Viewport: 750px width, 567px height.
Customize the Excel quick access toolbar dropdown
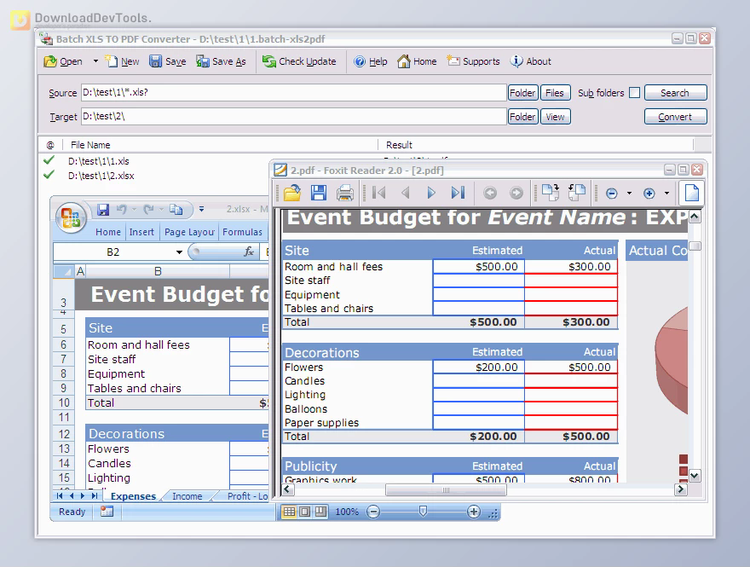201,209
